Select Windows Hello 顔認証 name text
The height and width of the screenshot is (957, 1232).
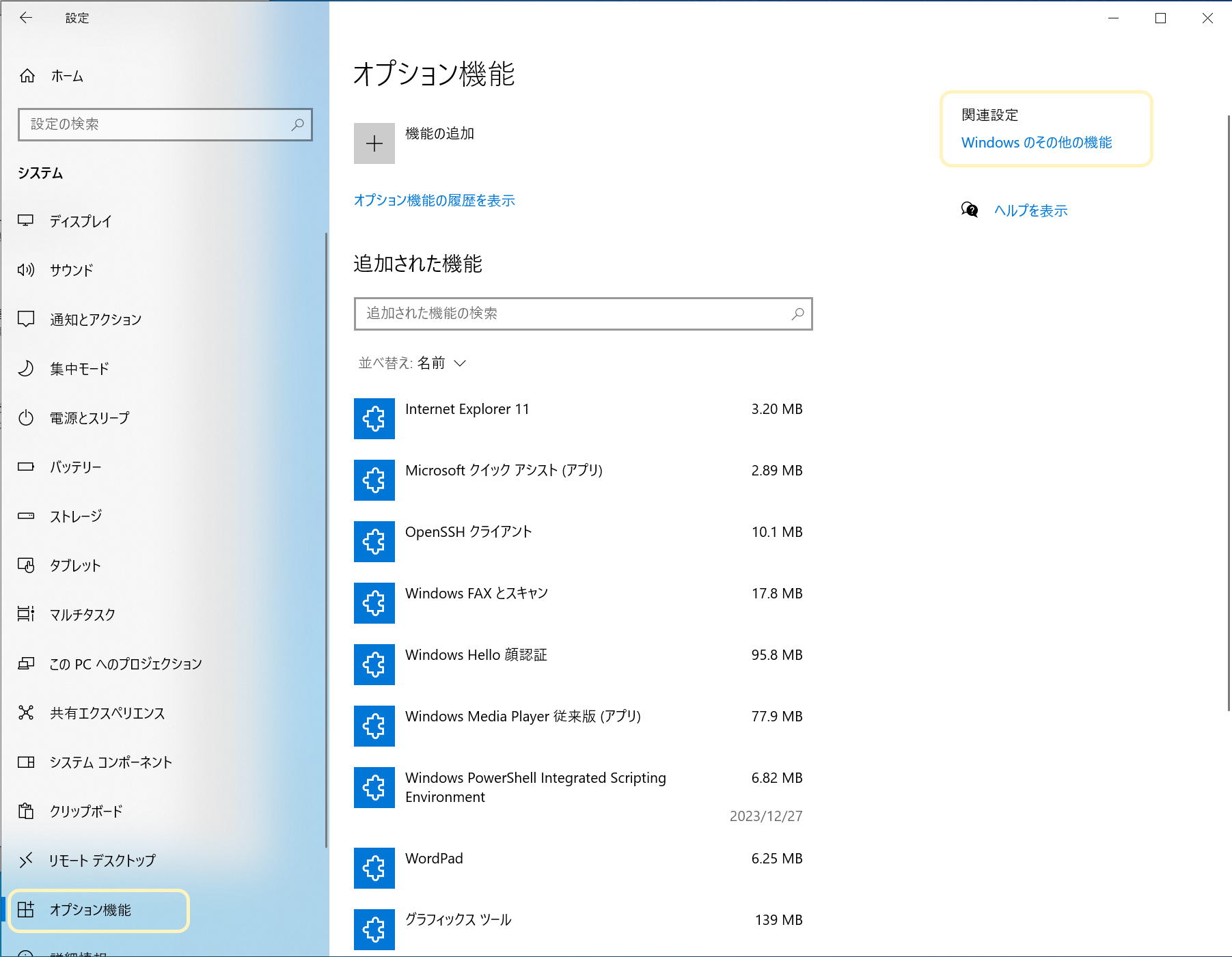click(x=476, y=655)
